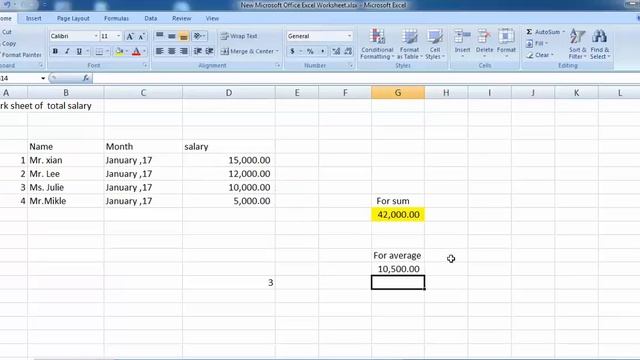Switch to the Review tab

click(x=182, y=18)
